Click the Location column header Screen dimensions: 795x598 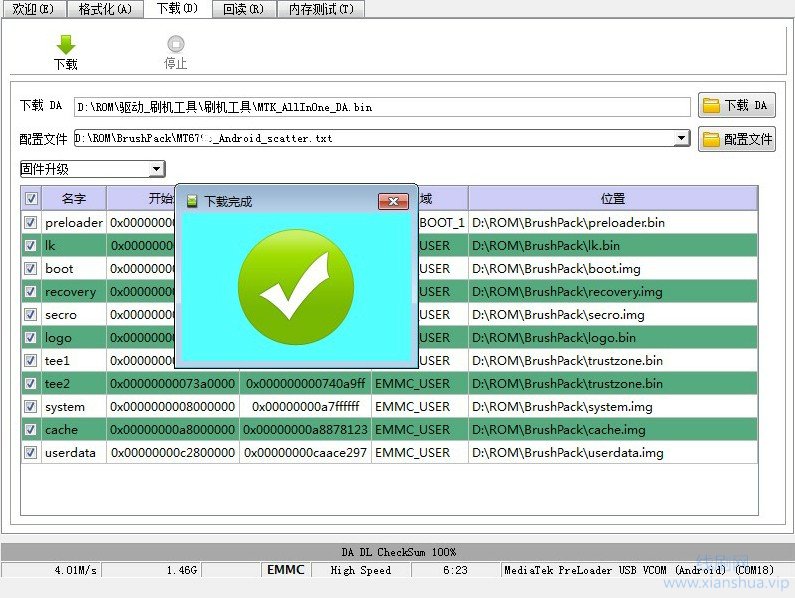tap(613, 198)
